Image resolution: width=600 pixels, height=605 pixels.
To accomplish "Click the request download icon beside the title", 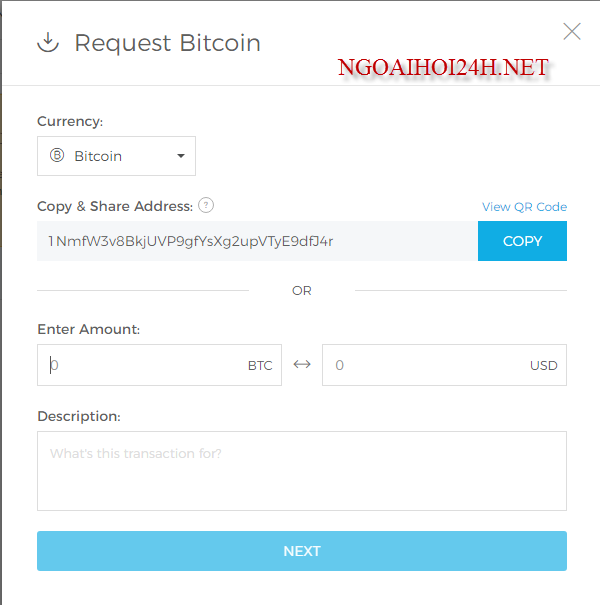I will (x=47, y=43).
